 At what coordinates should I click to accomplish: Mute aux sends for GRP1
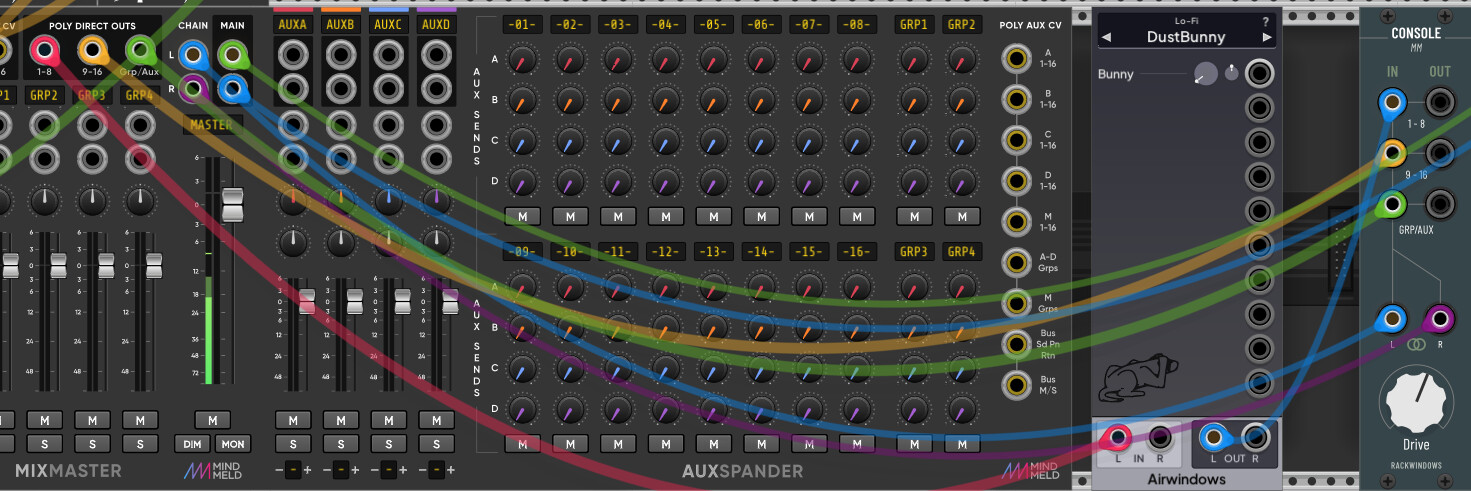point(913,216)
